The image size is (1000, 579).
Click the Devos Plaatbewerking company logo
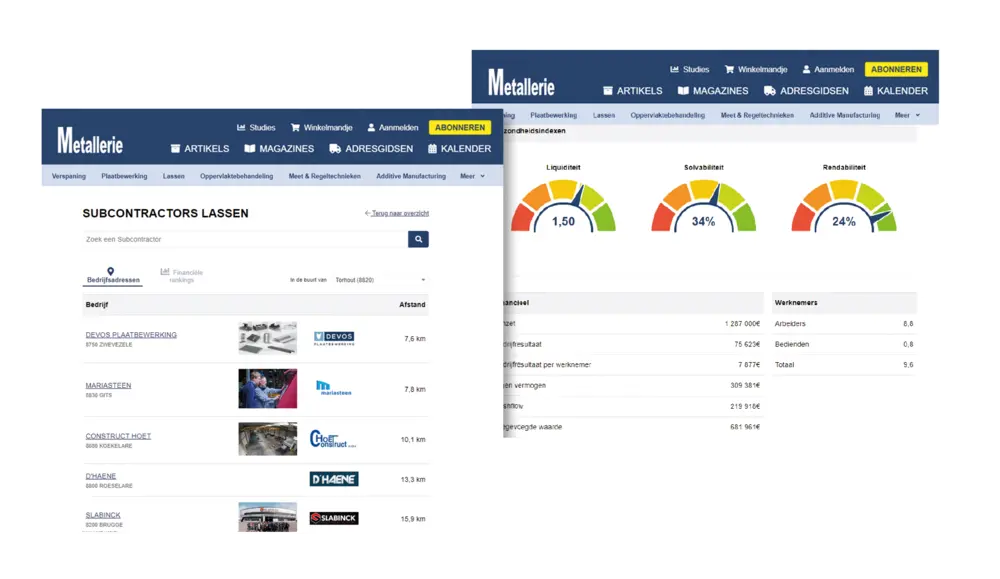coord(333,338)
